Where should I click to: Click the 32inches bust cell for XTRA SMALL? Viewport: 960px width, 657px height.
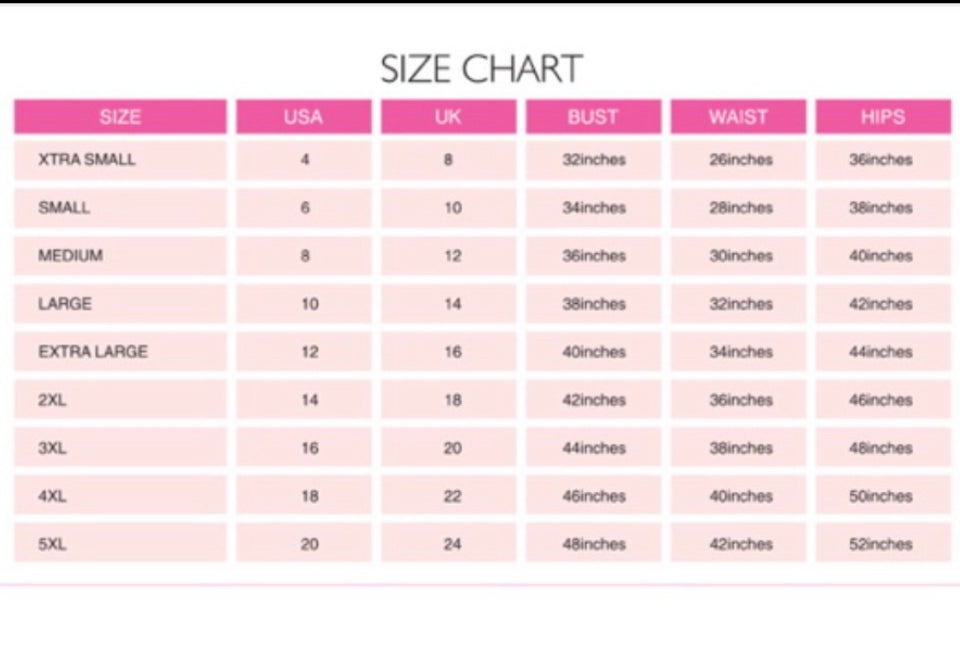(x=594, y=160)
